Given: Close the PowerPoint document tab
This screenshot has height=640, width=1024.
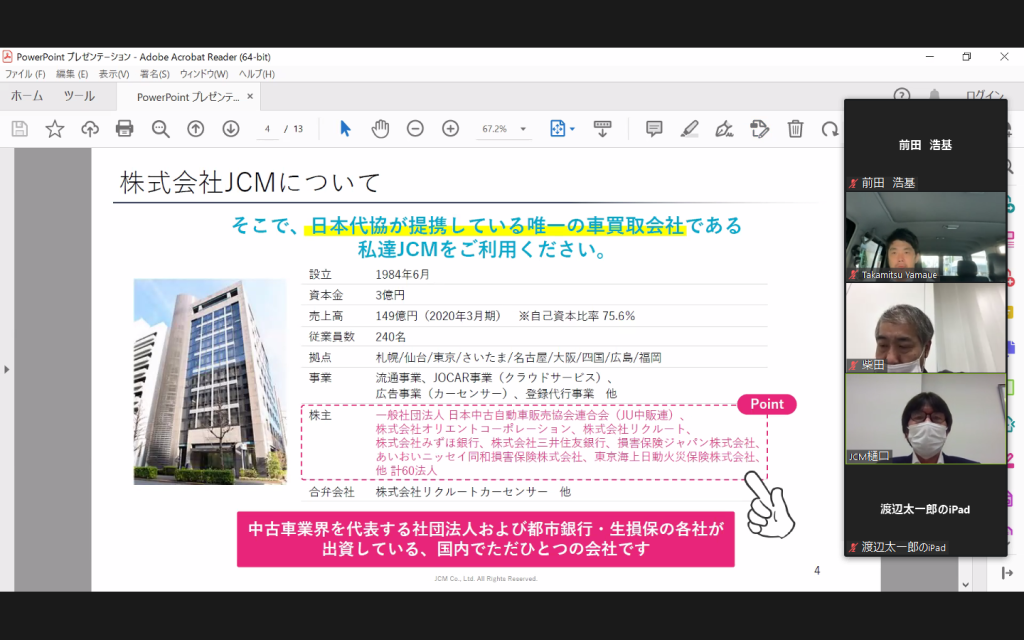Looking at the screenshot, I should tap(249, 97).
